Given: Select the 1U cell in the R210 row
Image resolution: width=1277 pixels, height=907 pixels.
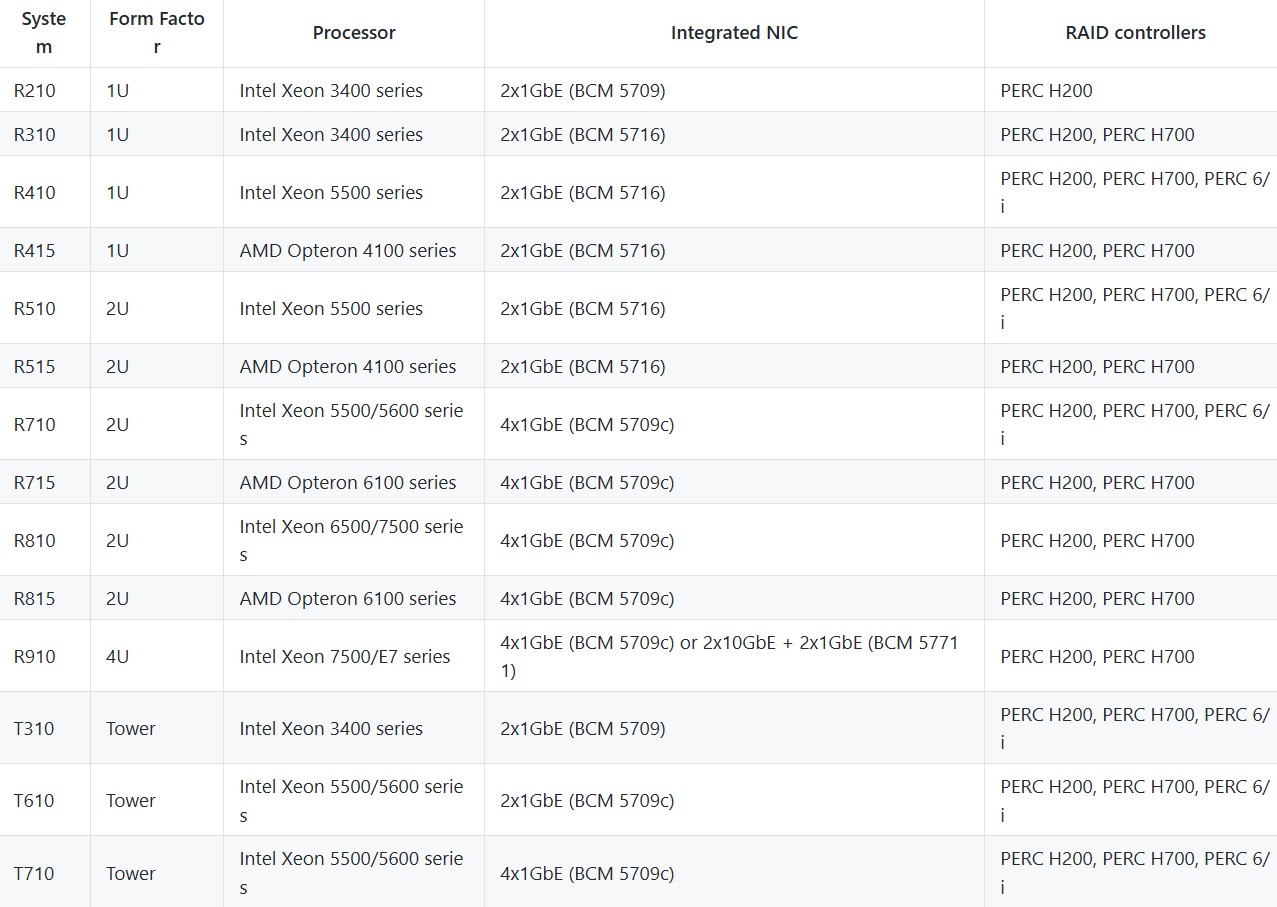Looking at the screenshot, I should (x=157, y=90).
